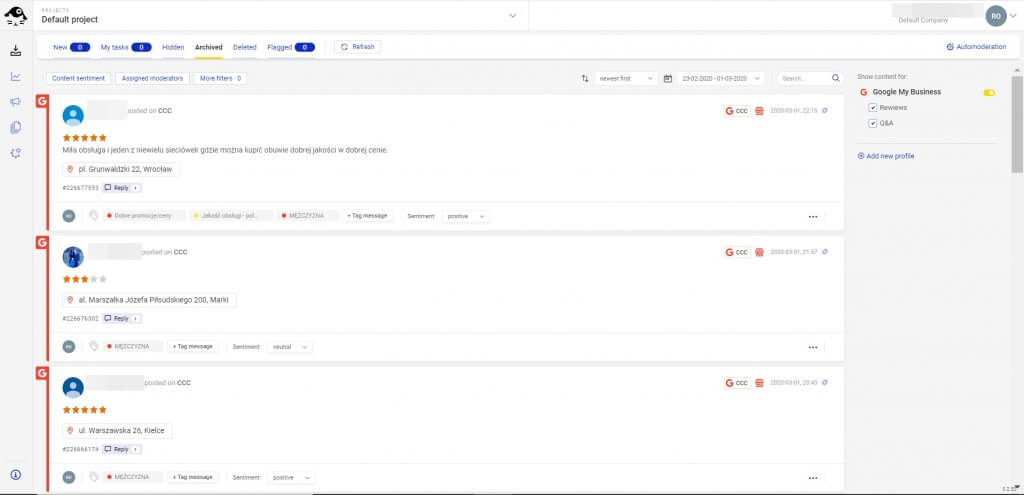This screenshot has width=1024, height=495.
Task: Switch to the Hidden tab
Action: (x=173, y=47)
